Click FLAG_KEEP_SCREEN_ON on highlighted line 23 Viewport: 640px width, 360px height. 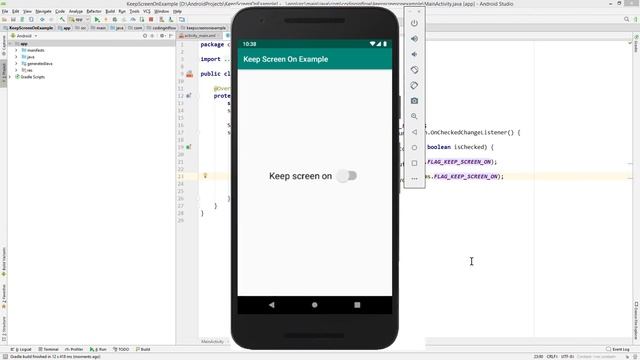click(x=465, y=176)
